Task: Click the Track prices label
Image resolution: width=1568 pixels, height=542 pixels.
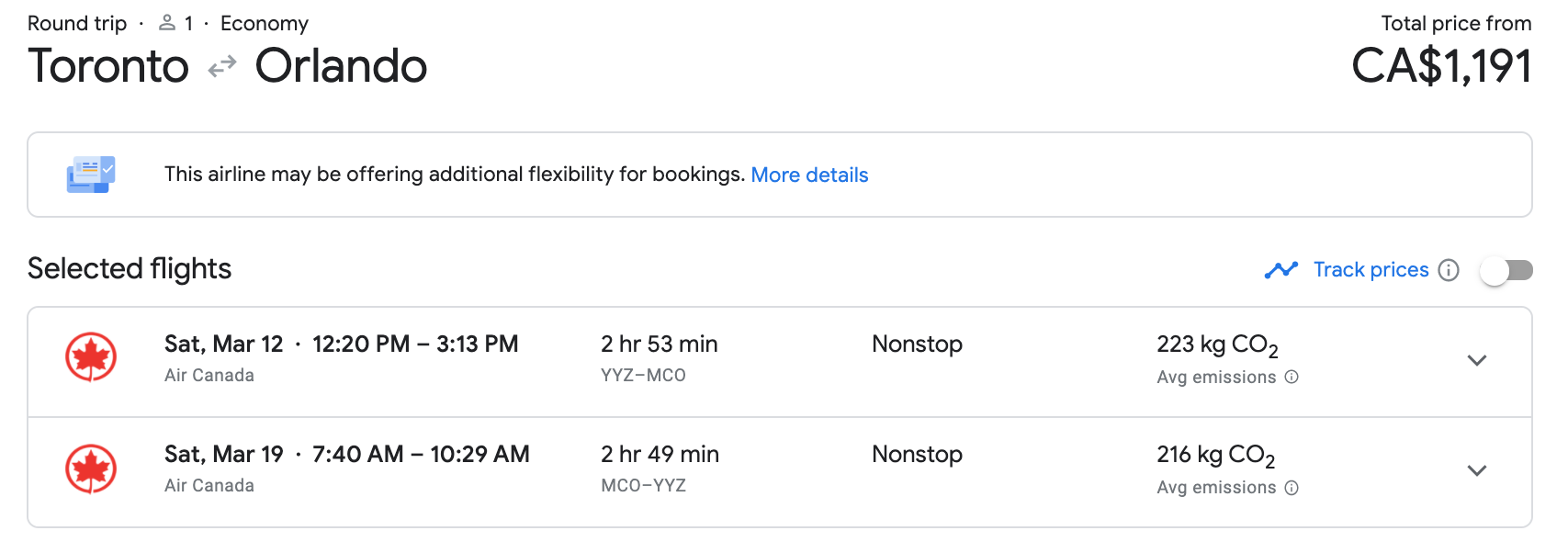Action: coord(1371,270)
